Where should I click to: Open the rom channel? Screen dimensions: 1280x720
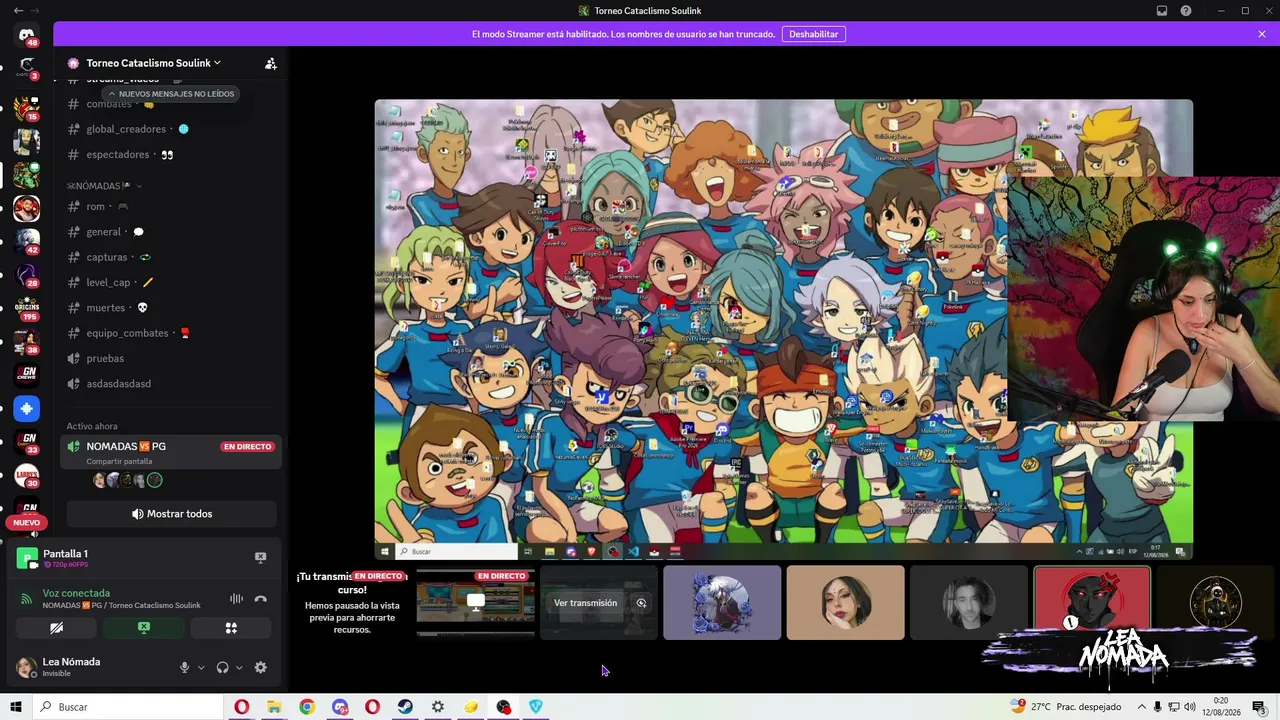click(x=171, y=206)
